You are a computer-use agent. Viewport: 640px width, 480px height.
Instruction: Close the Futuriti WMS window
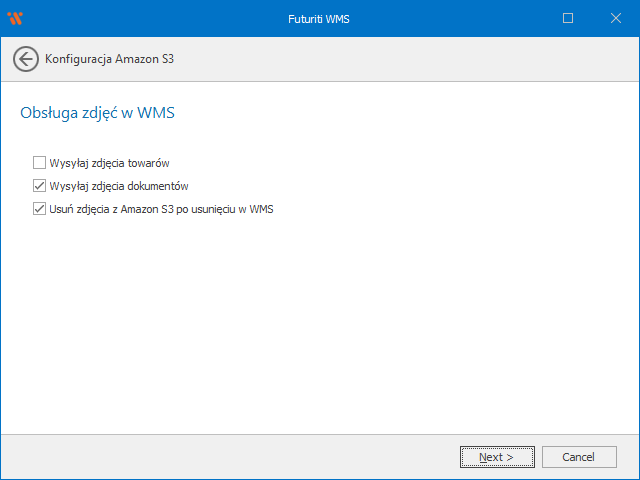click(615, 18)
